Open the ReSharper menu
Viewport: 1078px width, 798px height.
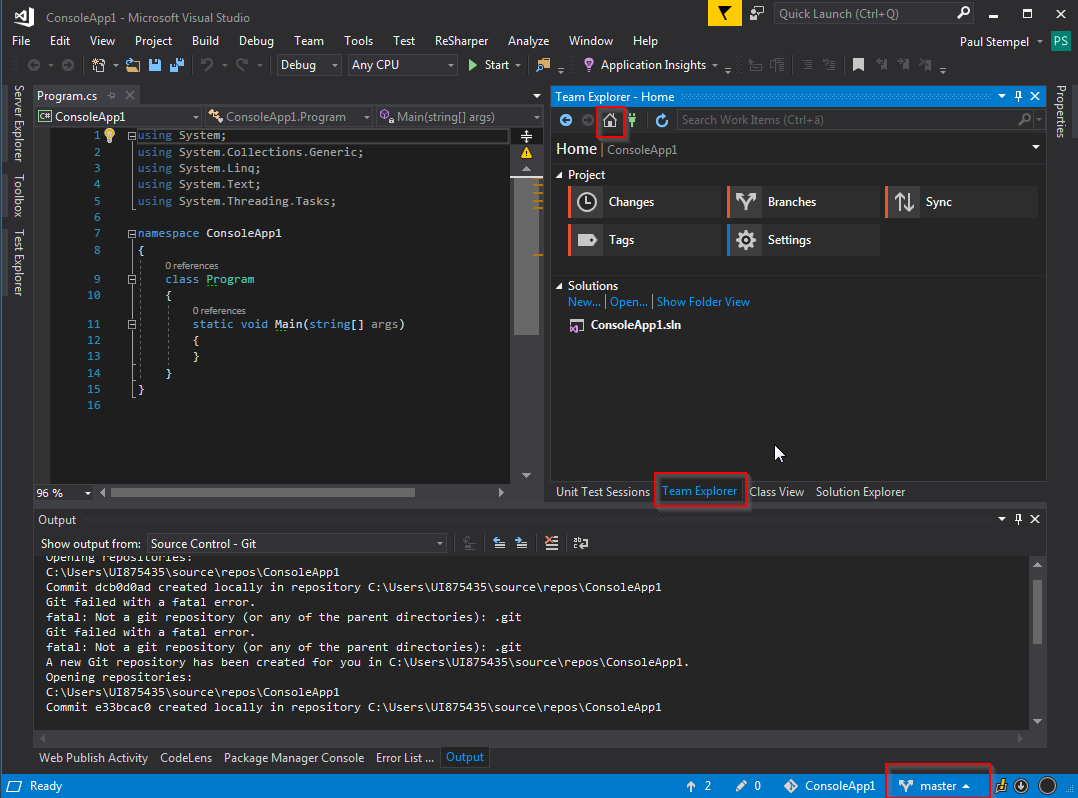(x=461, y=41)
